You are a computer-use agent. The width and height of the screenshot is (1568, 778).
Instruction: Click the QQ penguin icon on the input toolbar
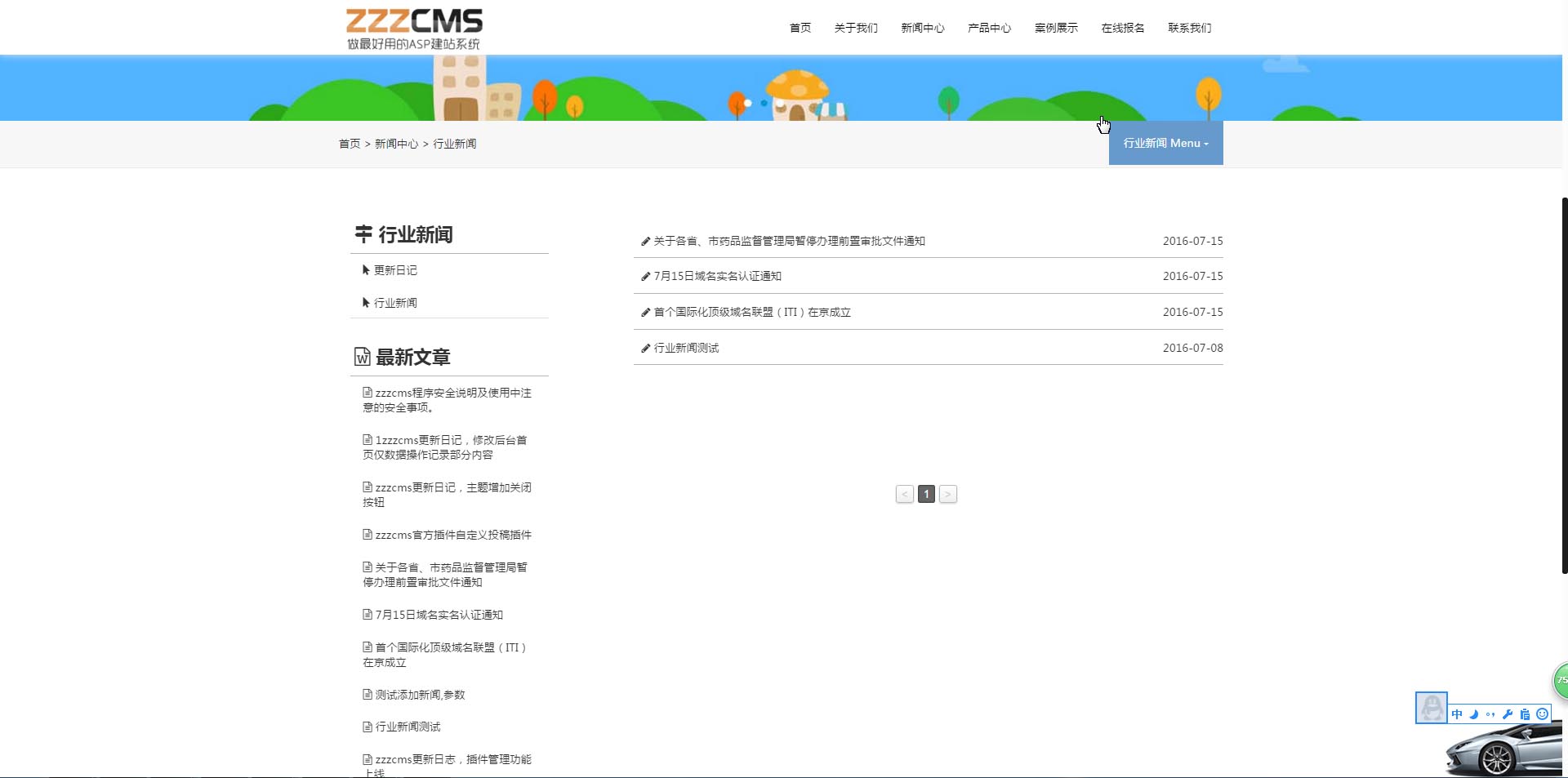click(x=1431, y=707)
